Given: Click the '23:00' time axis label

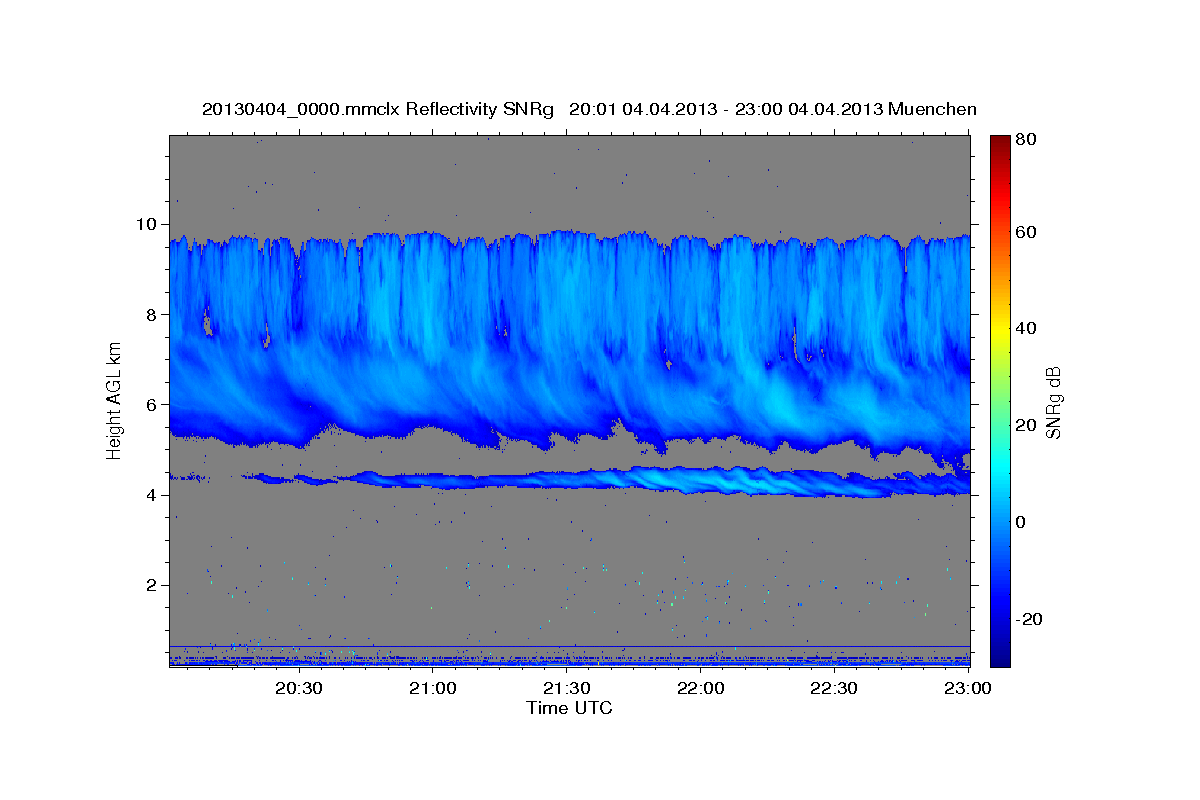Looking at the screenshot, I should (x=969, y=688).
